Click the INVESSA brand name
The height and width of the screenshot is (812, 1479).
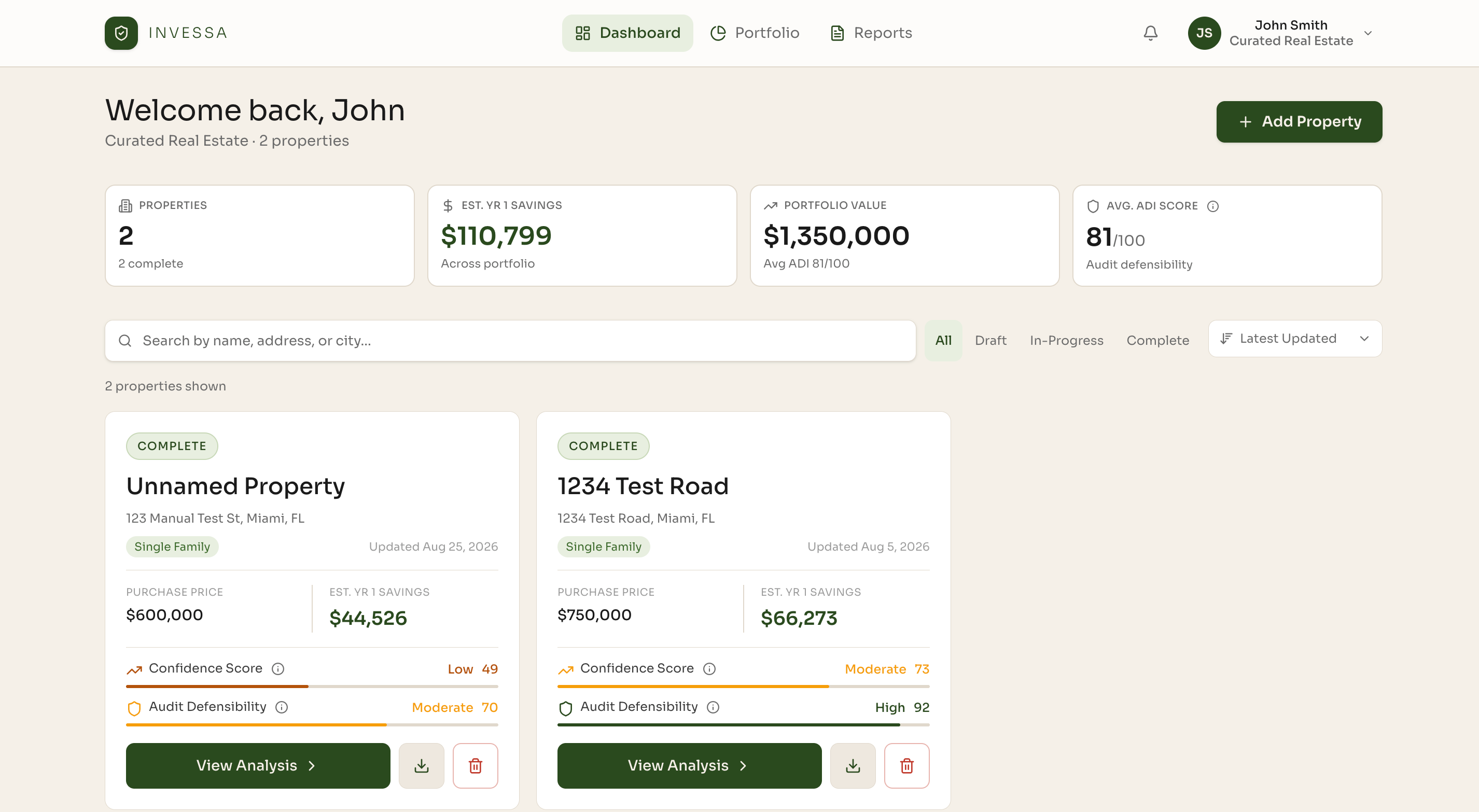pos(188,33)
